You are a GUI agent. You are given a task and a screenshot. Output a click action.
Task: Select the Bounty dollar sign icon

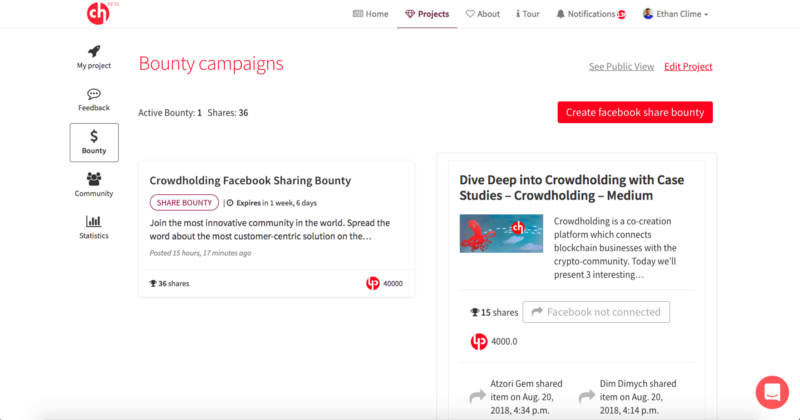click(x=94, y=136)
